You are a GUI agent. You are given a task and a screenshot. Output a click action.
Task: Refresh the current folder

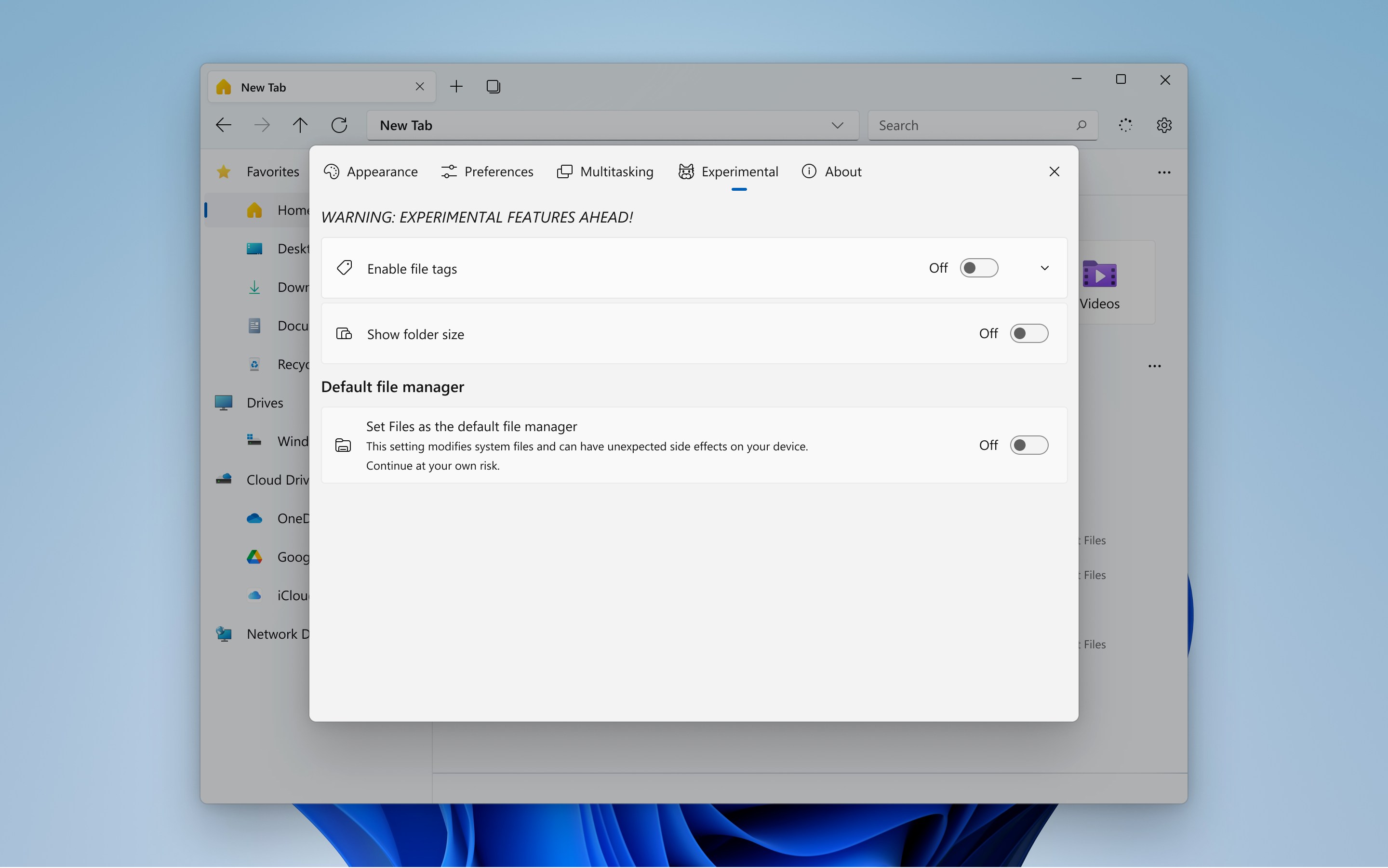tap(339, 125)
